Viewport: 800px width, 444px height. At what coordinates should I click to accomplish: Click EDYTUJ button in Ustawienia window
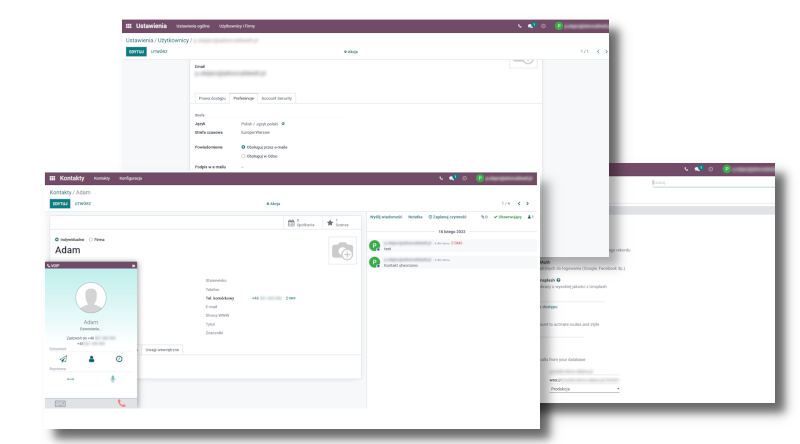click(x=136, y=52)
